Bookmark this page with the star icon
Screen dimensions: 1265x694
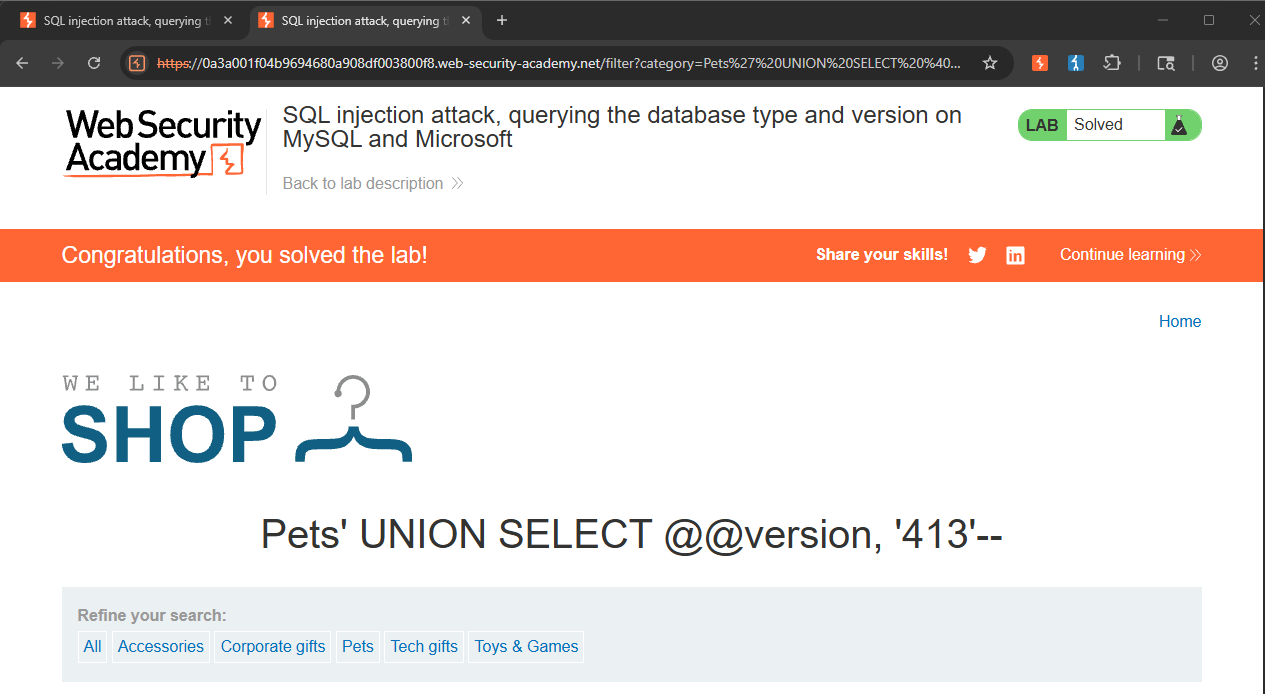pos(990,63)
